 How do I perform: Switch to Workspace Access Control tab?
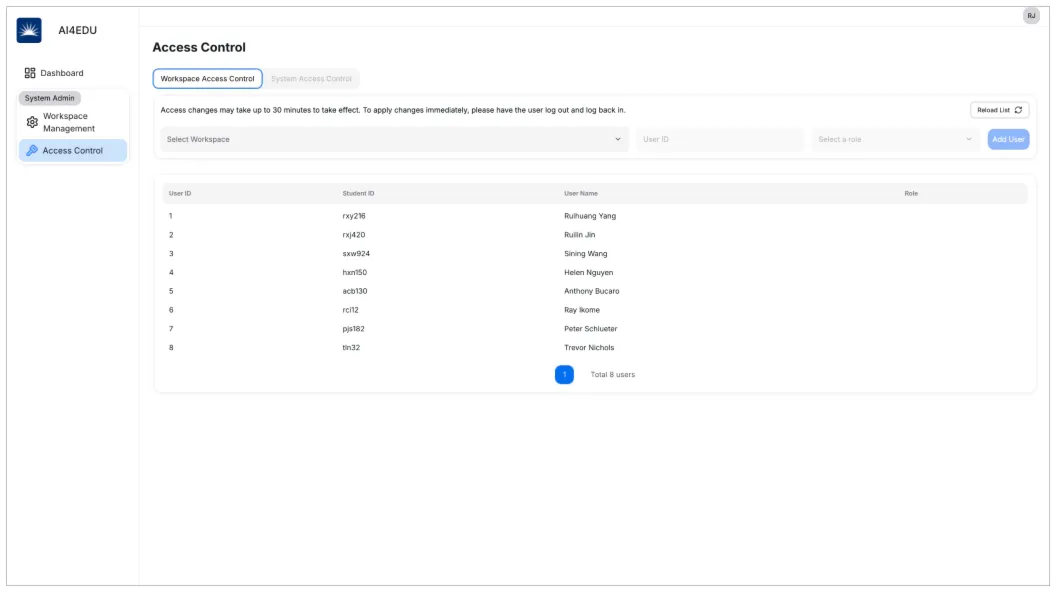pos(208,79)
